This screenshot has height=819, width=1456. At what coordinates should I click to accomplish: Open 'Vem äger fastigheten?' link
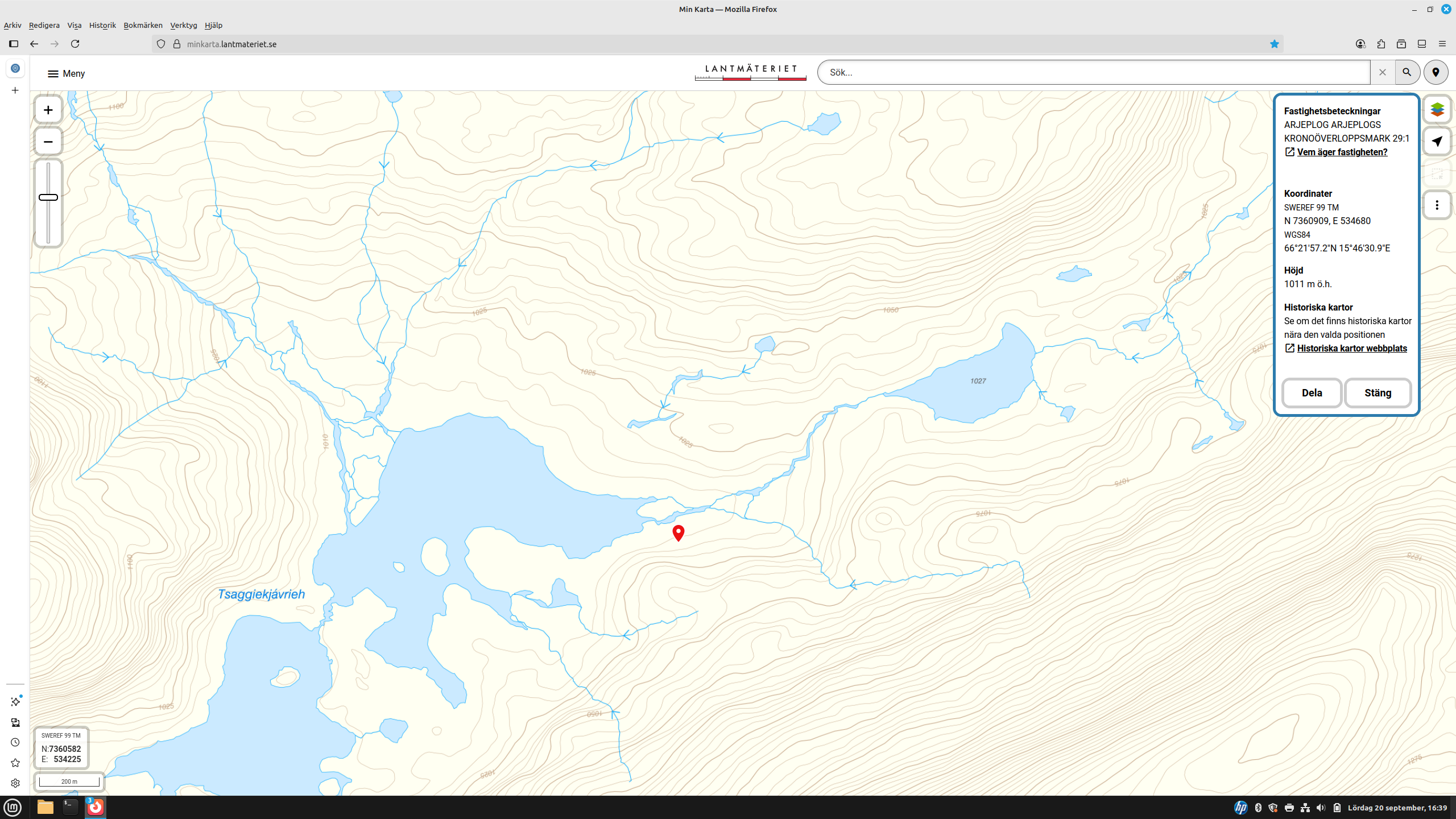tap(1342, 152)
